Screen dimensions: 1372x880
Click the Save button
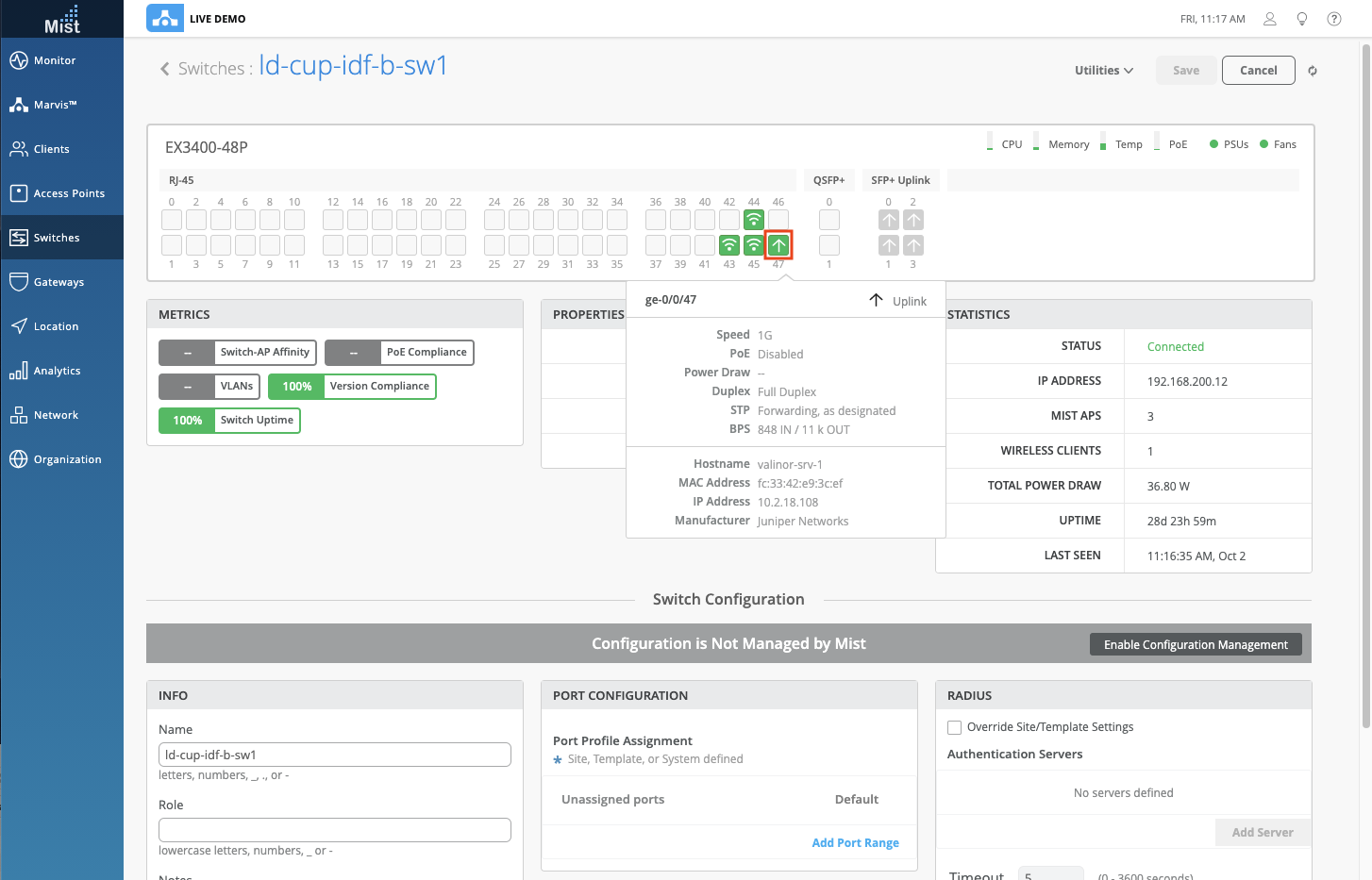[1186, 71]
